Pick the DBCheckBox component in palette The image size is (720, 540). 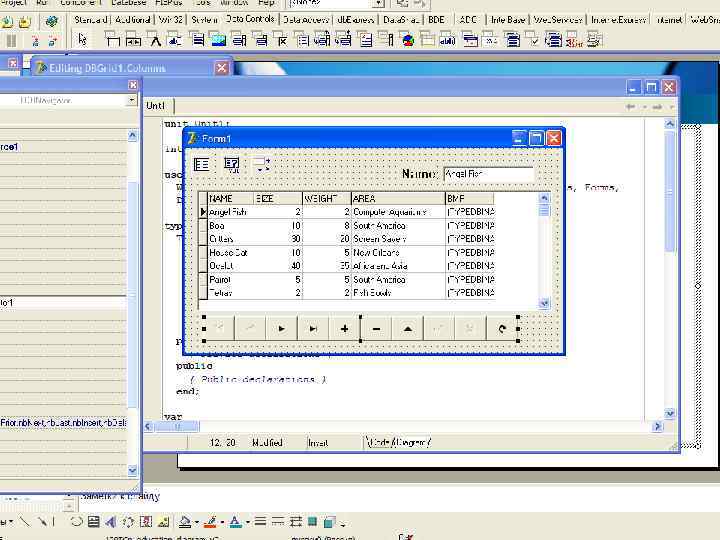[x=282, y=40]
